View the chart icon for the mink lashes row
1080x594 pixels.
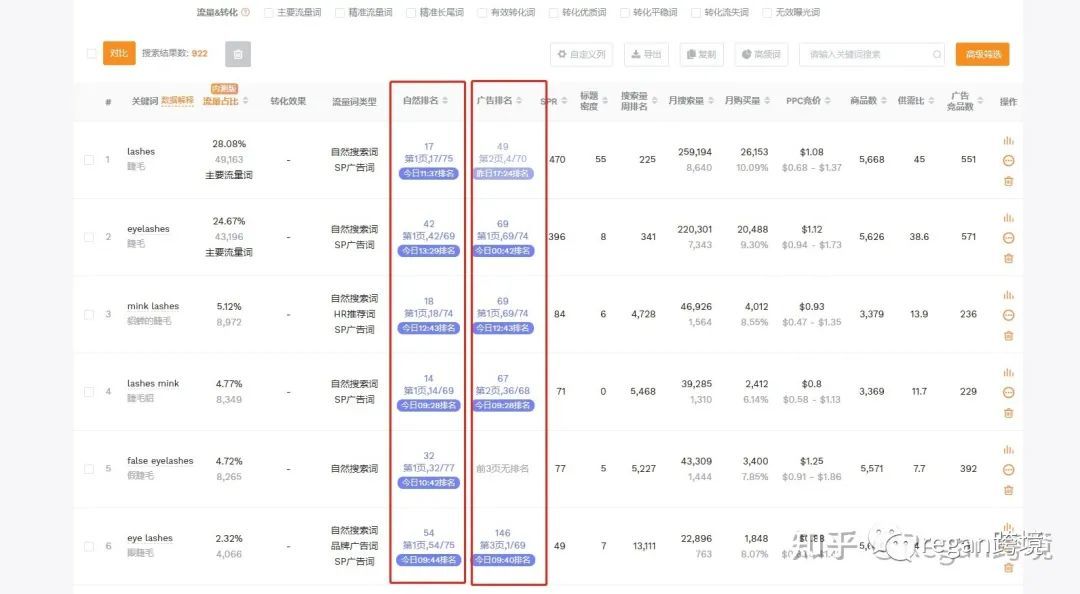click(x=1008, y=295)
